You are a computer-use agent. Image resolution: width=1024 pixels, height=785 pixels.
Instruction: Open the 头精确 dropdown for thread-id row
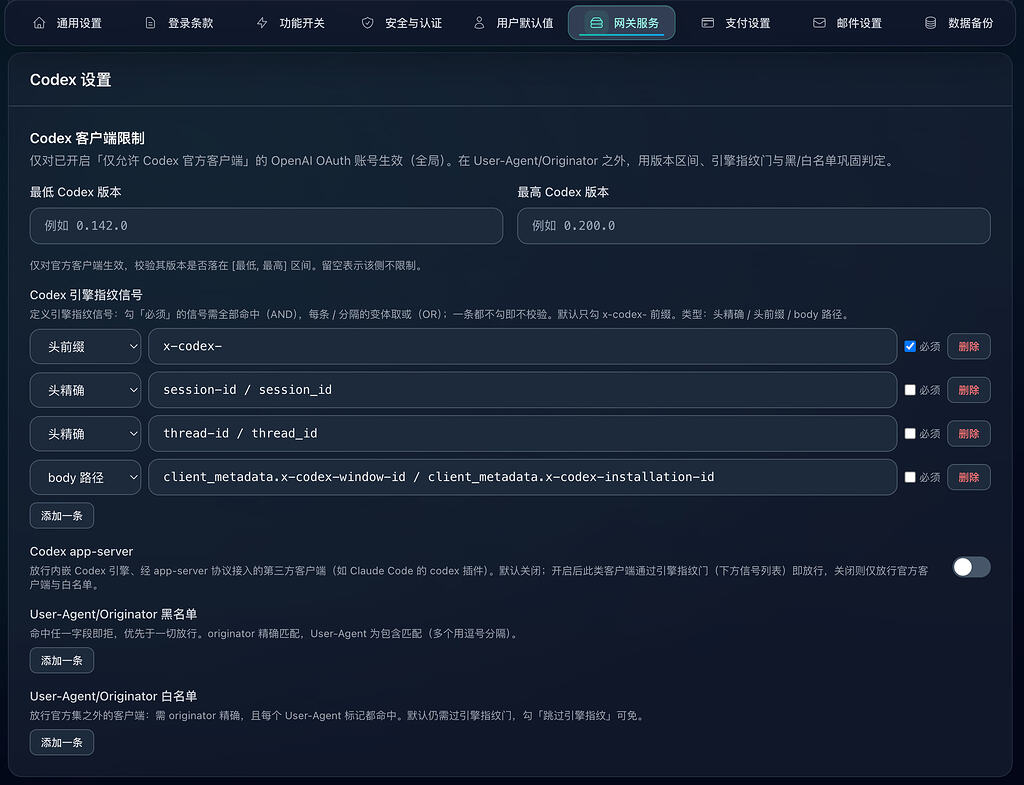[x=86, y=434]
